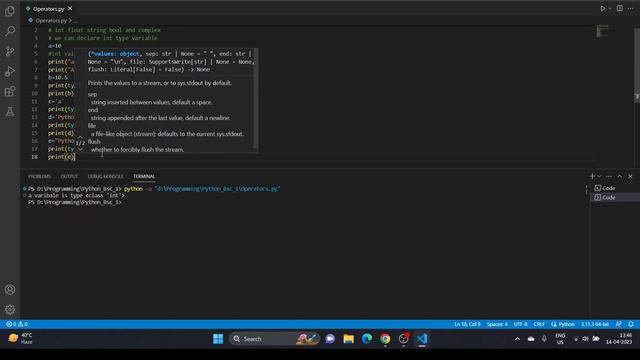The height and width of the screenshot is (360, 640).
Task: Open the chat app in the taskbar
Action: [x=330, y=339]
